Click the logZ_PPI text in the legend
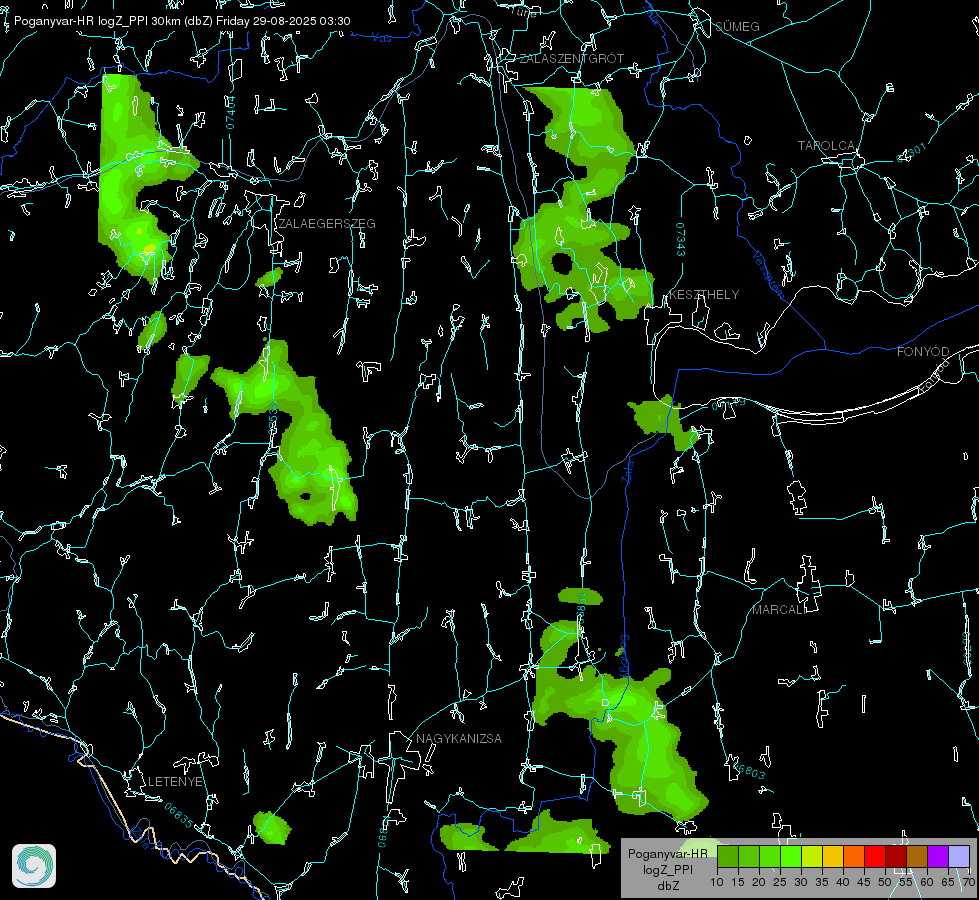979x900 pixels. coord(668,870)
